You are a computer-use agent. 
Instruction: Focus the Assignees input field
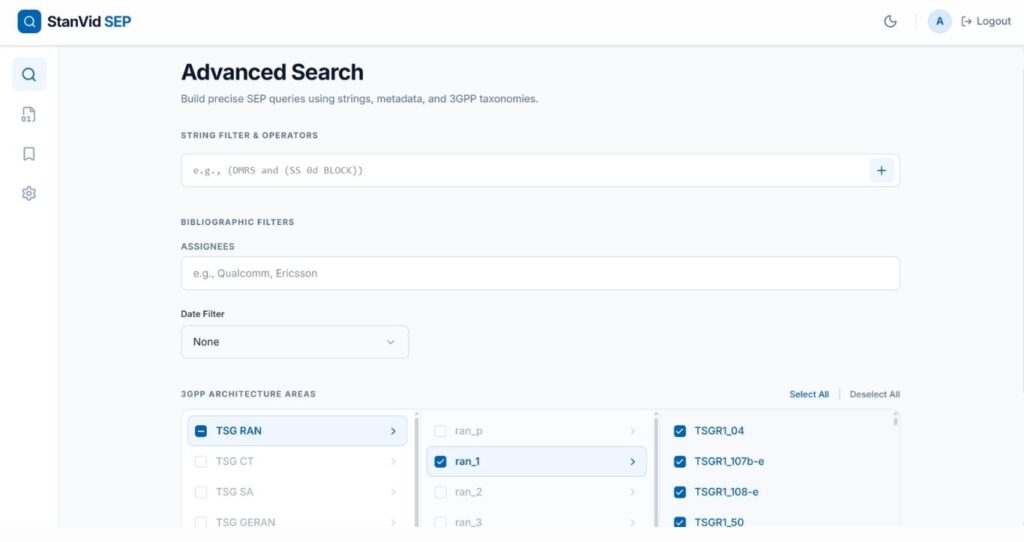(540, 273)
